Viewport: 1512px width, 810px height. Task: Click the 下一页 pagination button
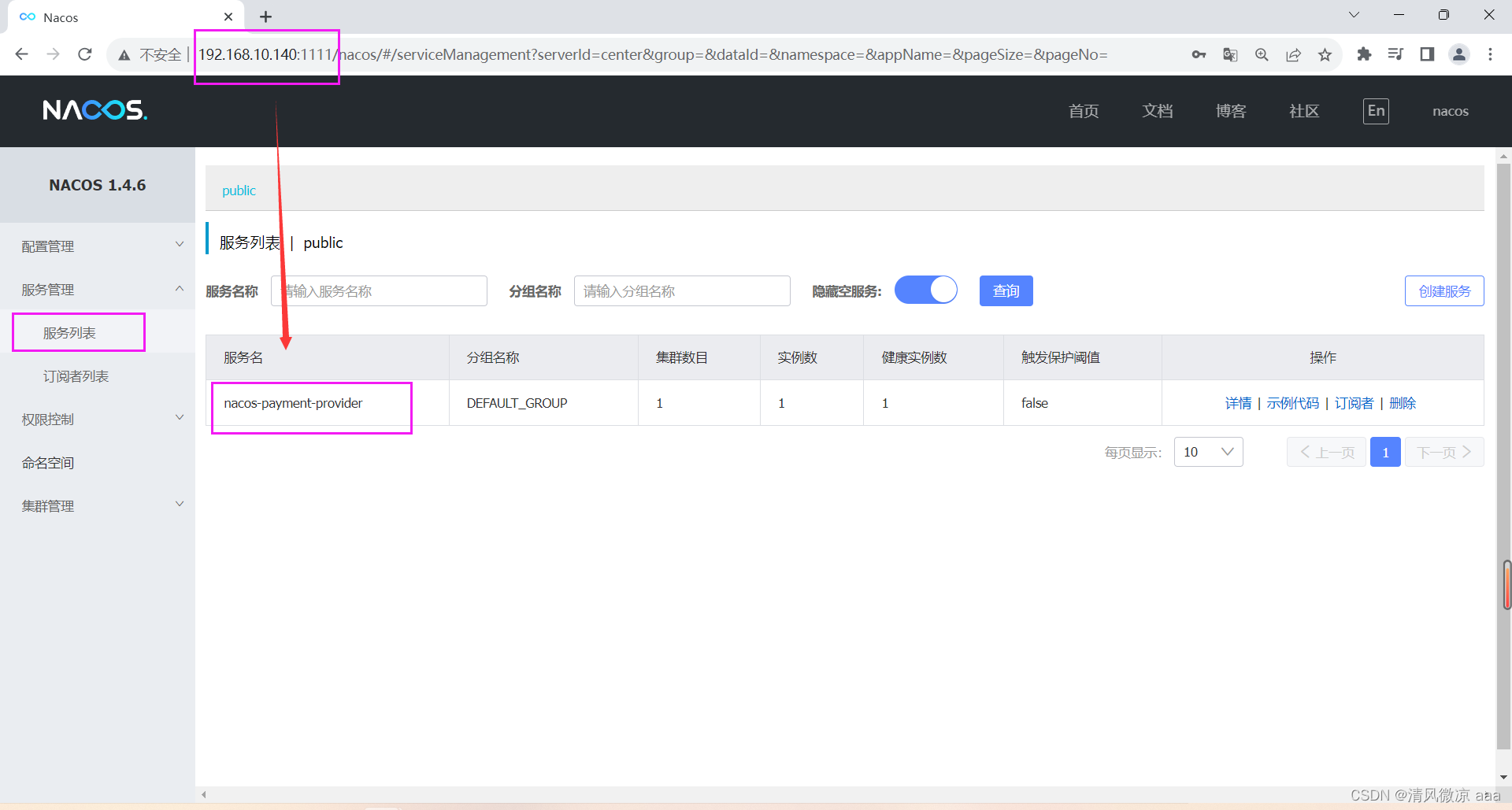point(1444,452)
